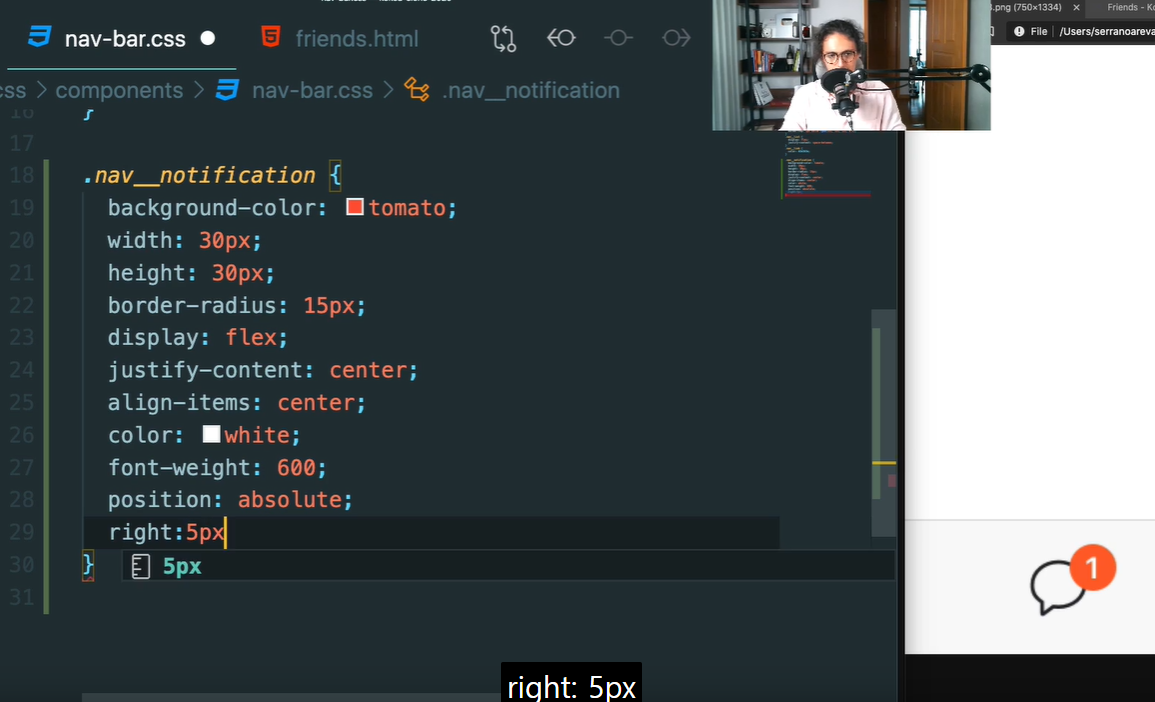Click the font-weight 600 value

296,467
